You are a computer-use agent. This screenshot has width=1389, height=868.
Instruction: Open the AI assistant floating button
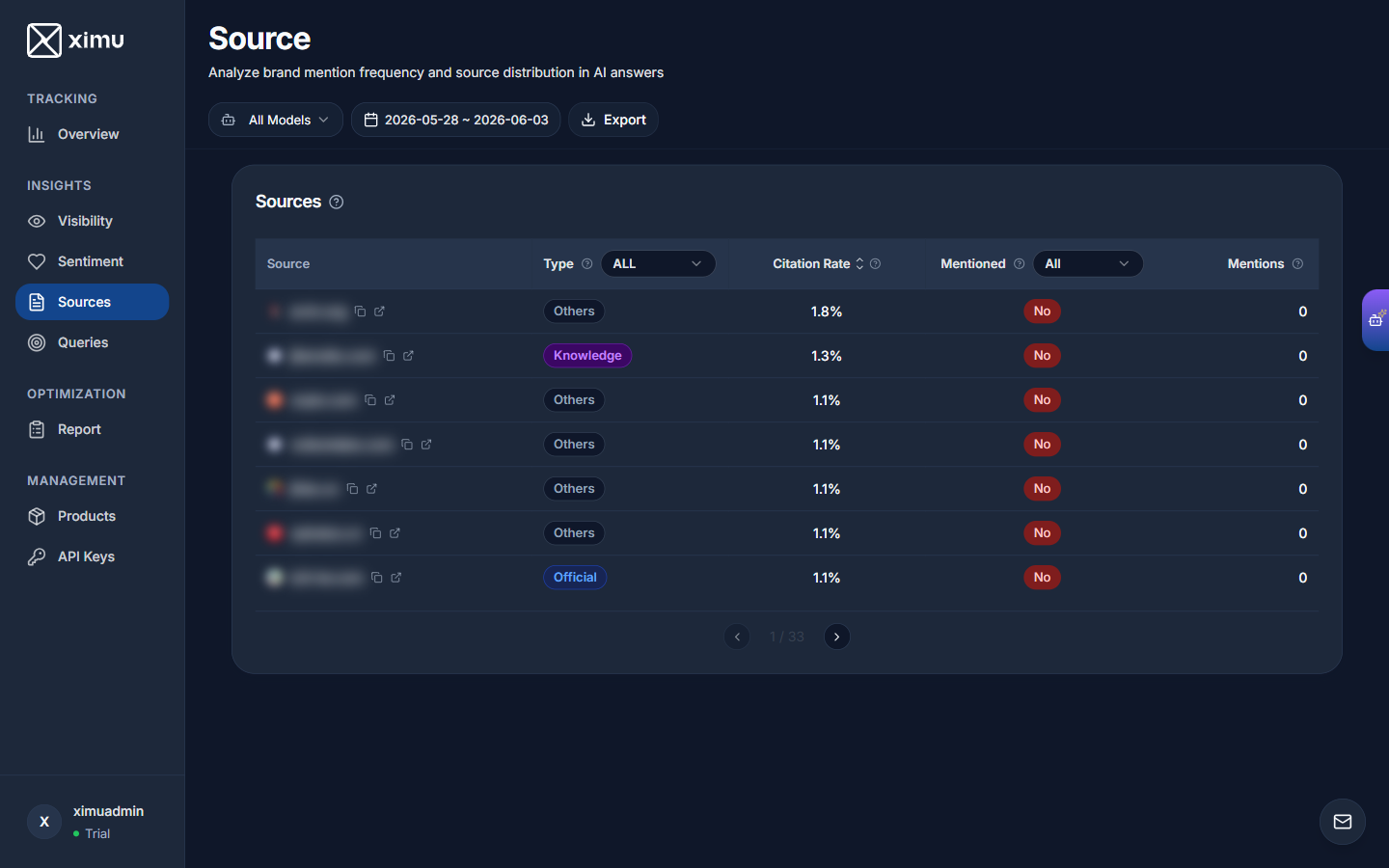[1376, 319]
